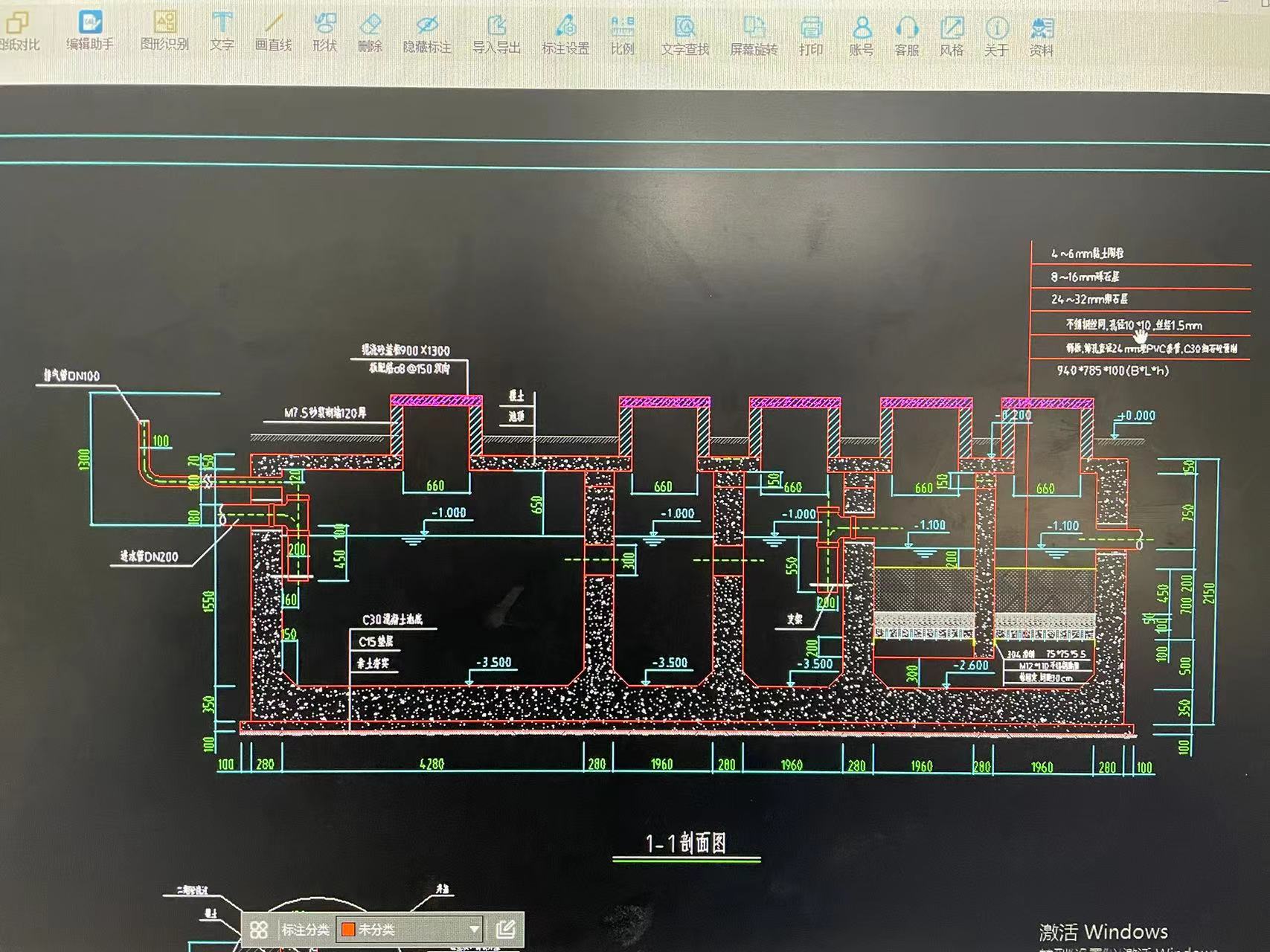Click the 2150 right-side dimension

1210,593
